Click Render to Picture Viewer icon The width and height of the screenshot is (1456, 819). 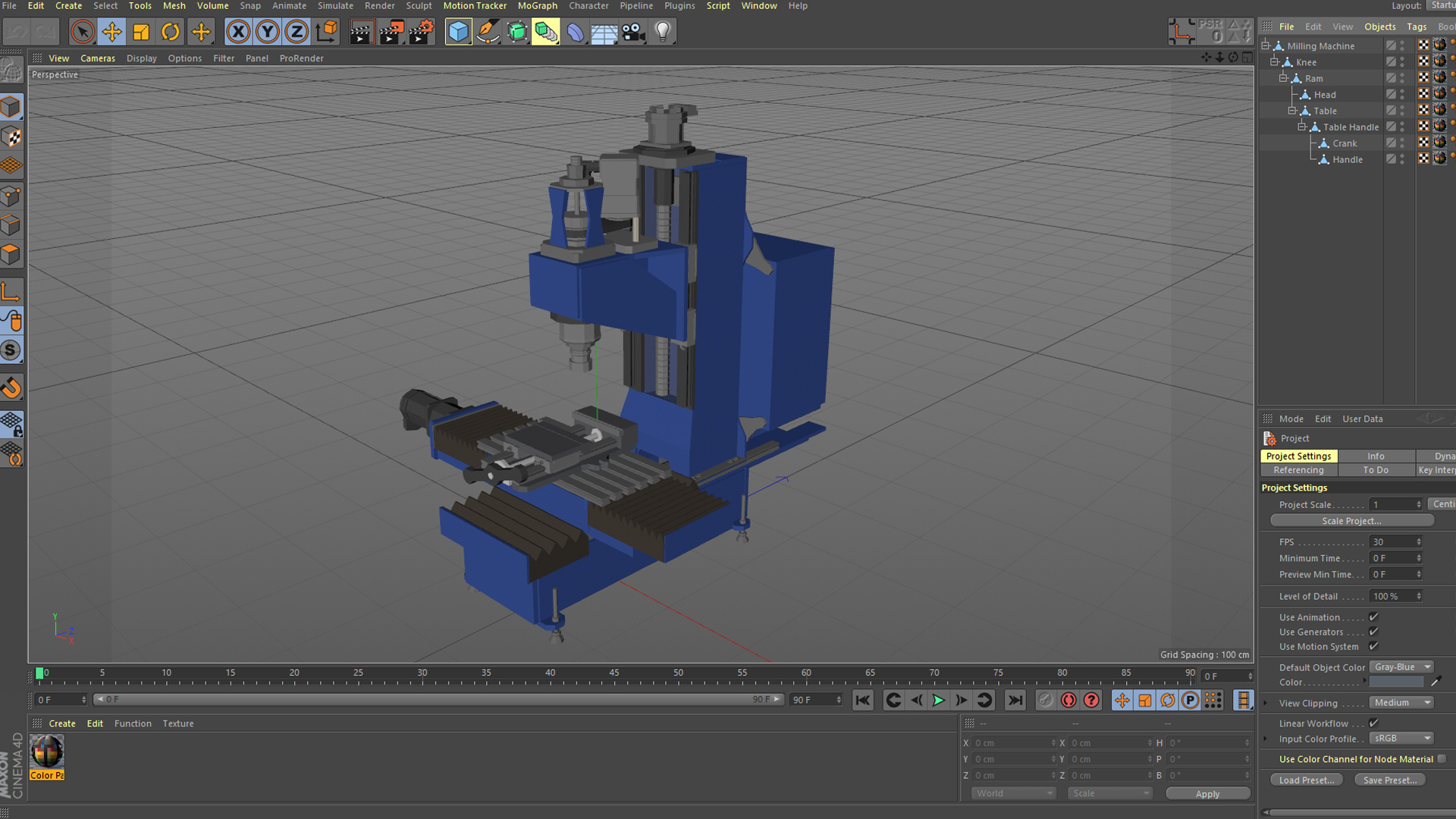point(392,31)
